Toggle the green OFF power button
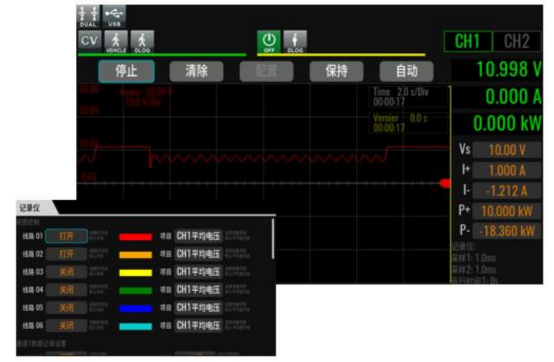 pyautogui.click(x=269, y=41)
